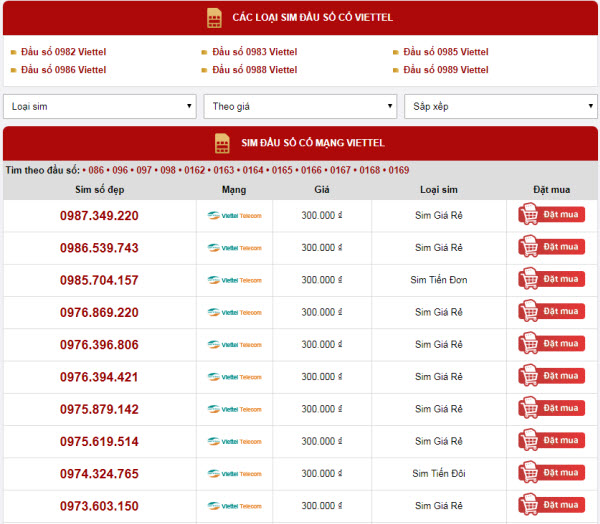
Task: Filter by prefix 0168
Action: 370,170
